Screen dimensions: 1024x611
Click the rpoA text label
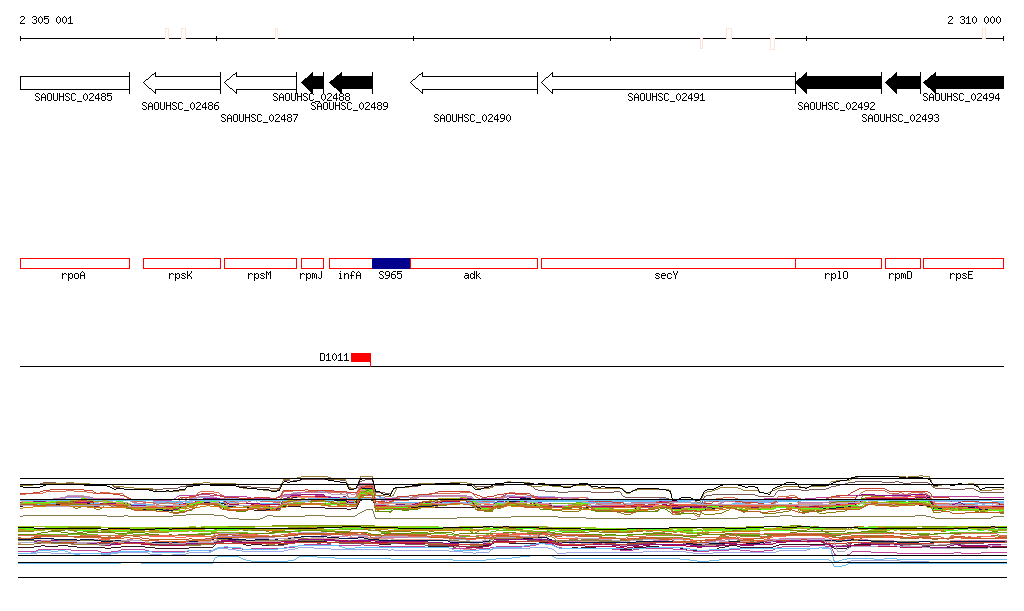tap(73, 275)
